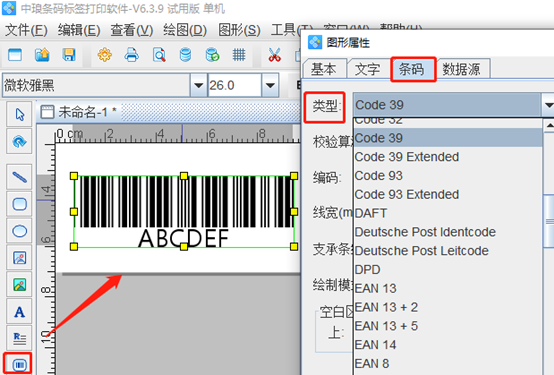Click the type list scroll-up arrow
The height and width of the screenshot is (375, 554).
point(549,125)
